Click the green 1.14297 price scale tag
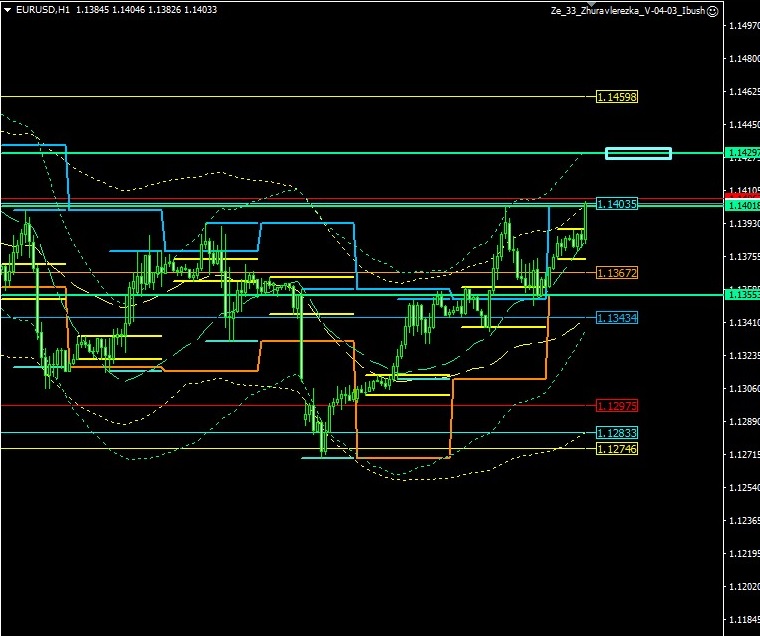Viewport: 760px width, 636px height. [x=742, y=153]
